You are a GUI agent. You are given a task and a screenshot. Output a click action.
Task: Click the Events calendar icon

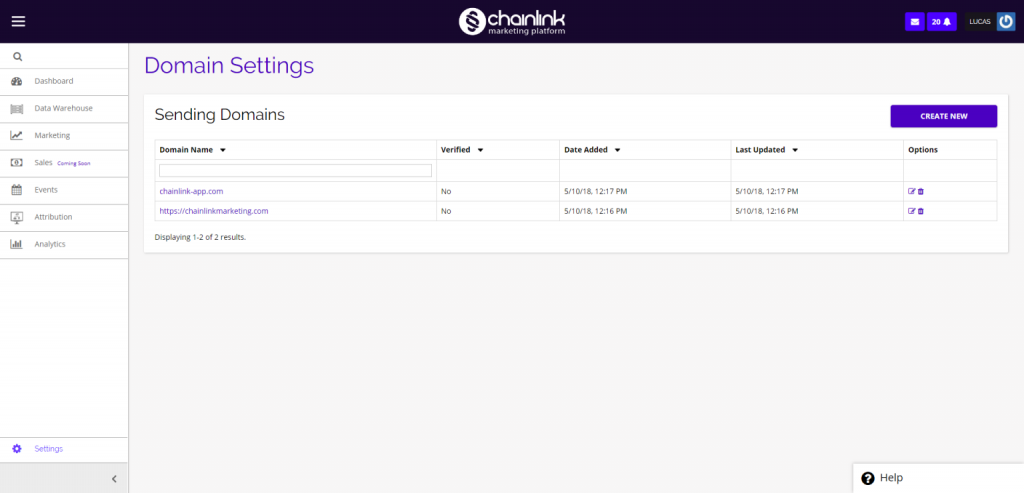coord(17,190)
